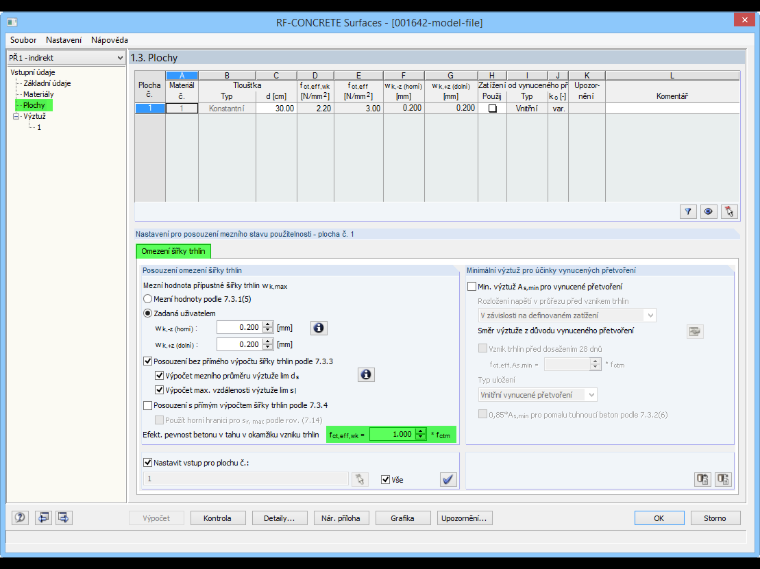
Task: Click the right copy-settings icon at bottom right
Action: click(x=723, y=479)
